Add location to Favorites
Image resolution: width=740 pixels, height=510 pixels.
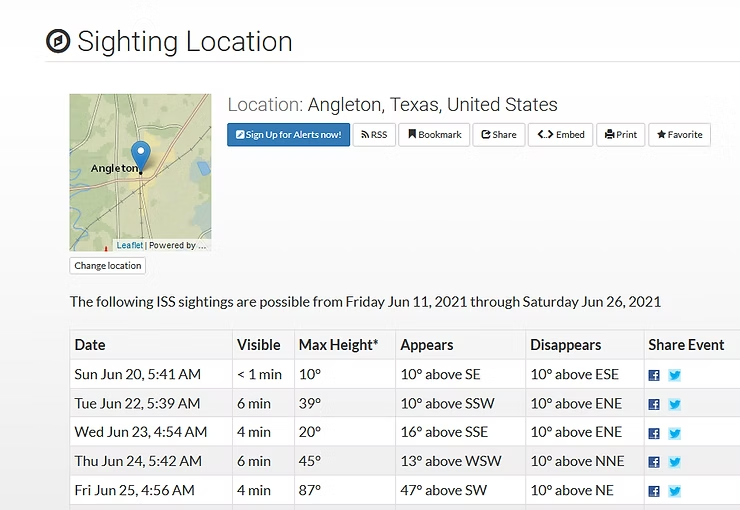(679, 135)
